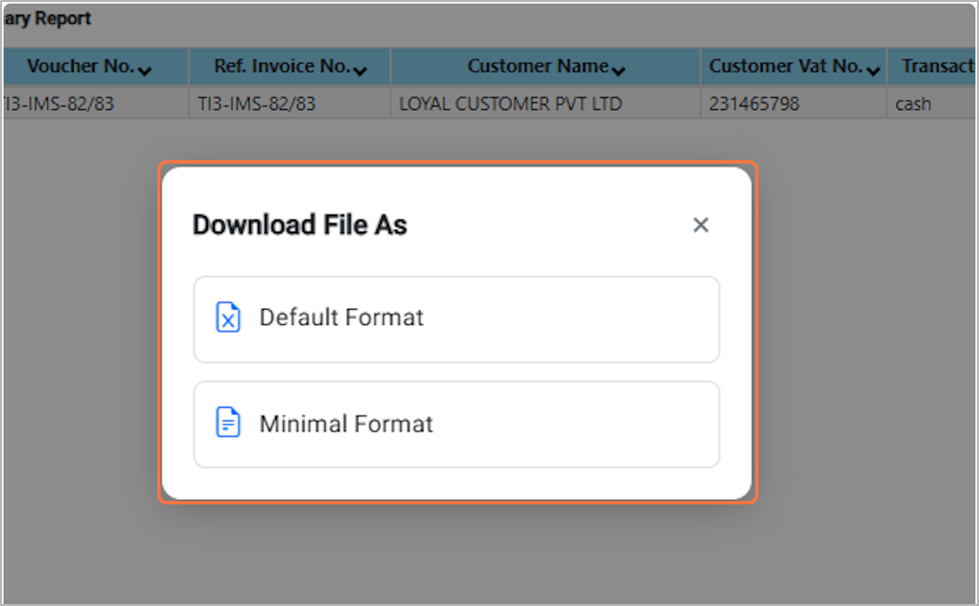
Task: Choose the Minimal Format label text
Action: pyautogui.click(x=346, y=424)
